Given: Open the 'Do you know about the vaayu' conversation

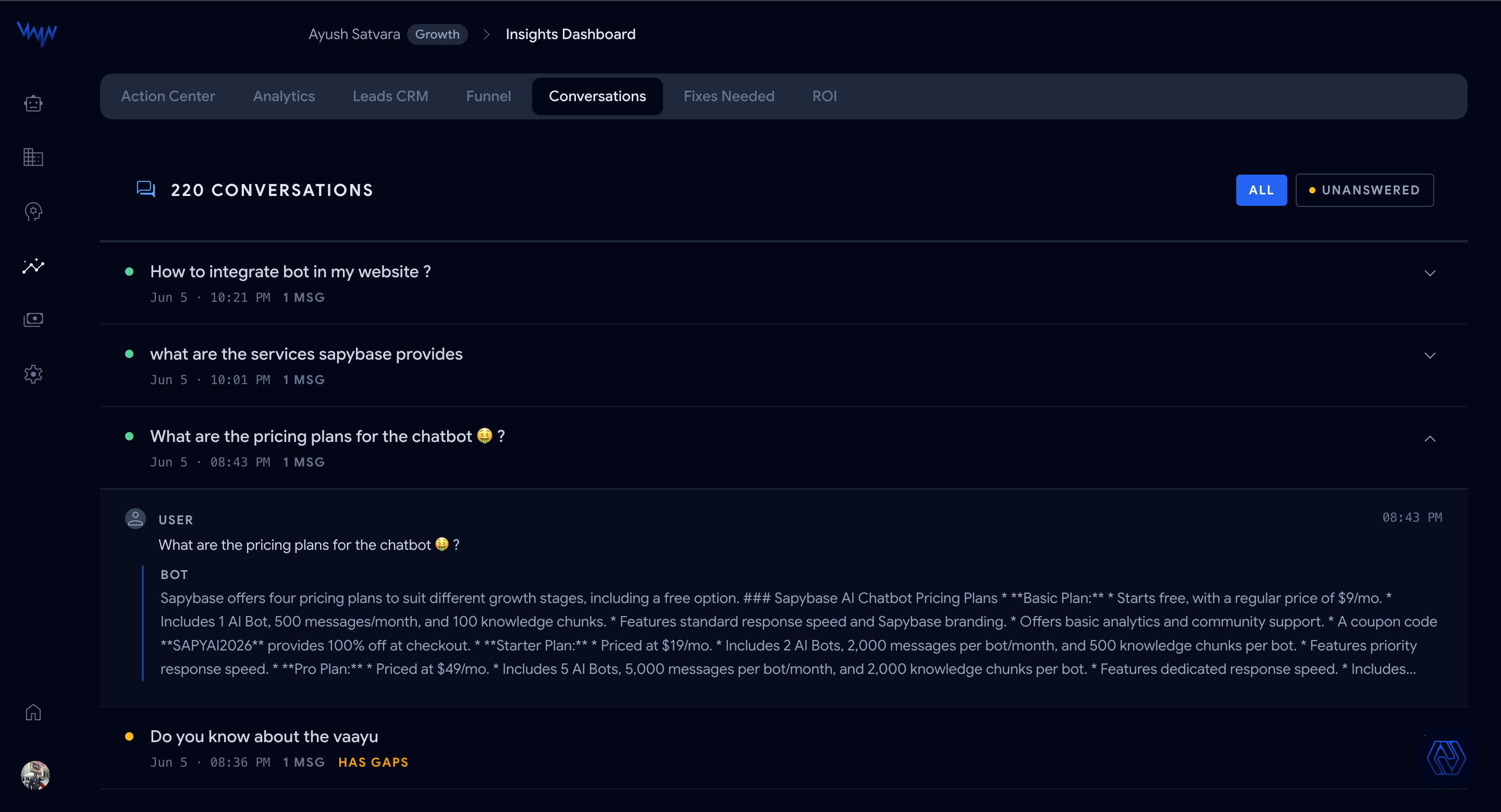Looking at the screenshot, I should tap(783, 748).
